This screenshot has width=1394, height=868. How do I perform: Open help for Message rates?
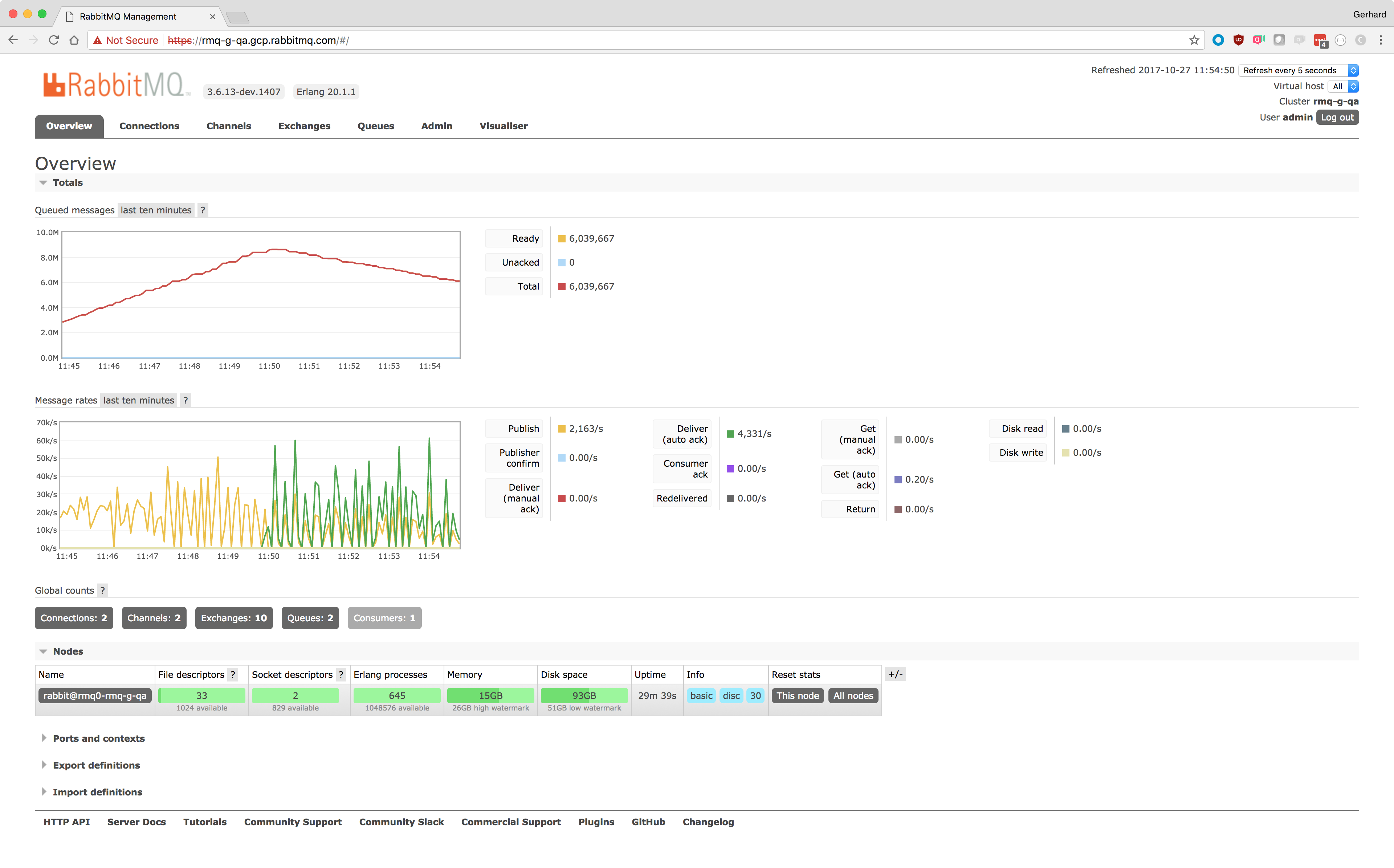tap(186, 400)
